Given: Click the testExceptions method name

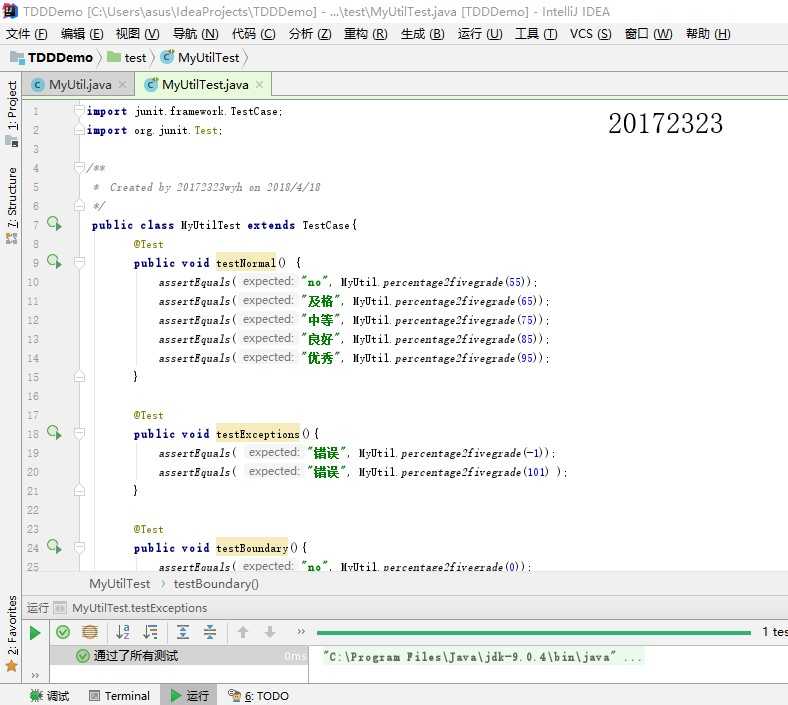Looking at the screenshot, I should point(258,434).
